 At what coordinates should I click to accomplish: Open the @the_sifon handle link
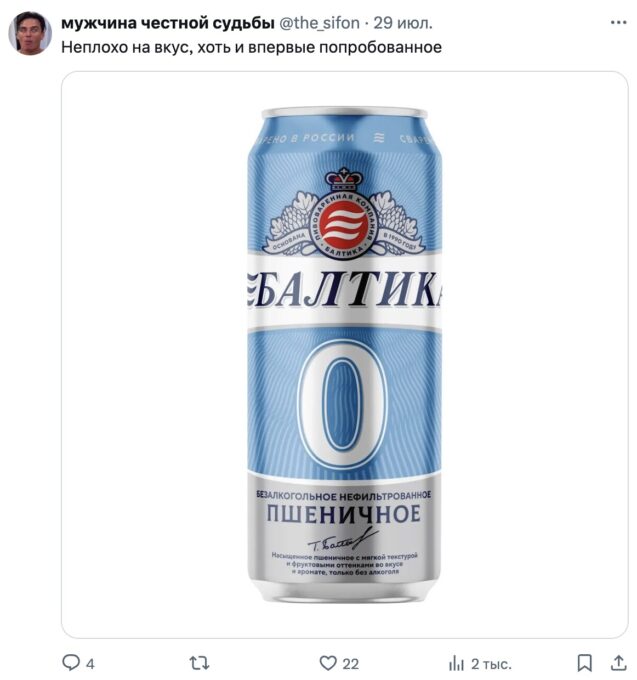coord(319,23)
